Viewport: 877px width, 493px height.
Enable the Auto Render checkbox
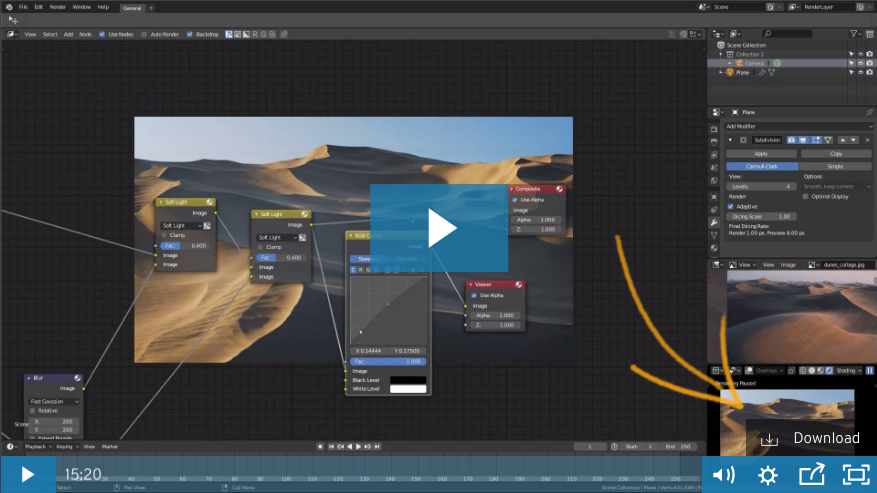[x=144, y=35]
